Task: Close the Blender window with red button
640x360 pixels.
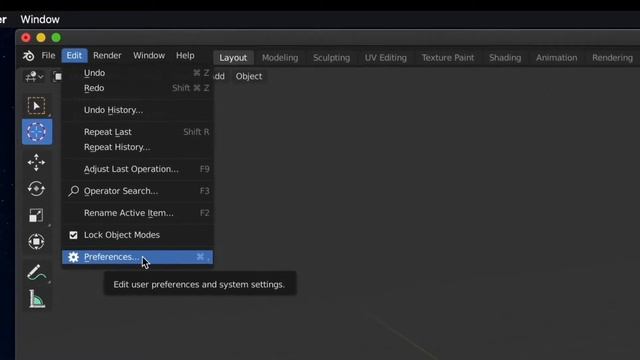Action: (26, 38)
